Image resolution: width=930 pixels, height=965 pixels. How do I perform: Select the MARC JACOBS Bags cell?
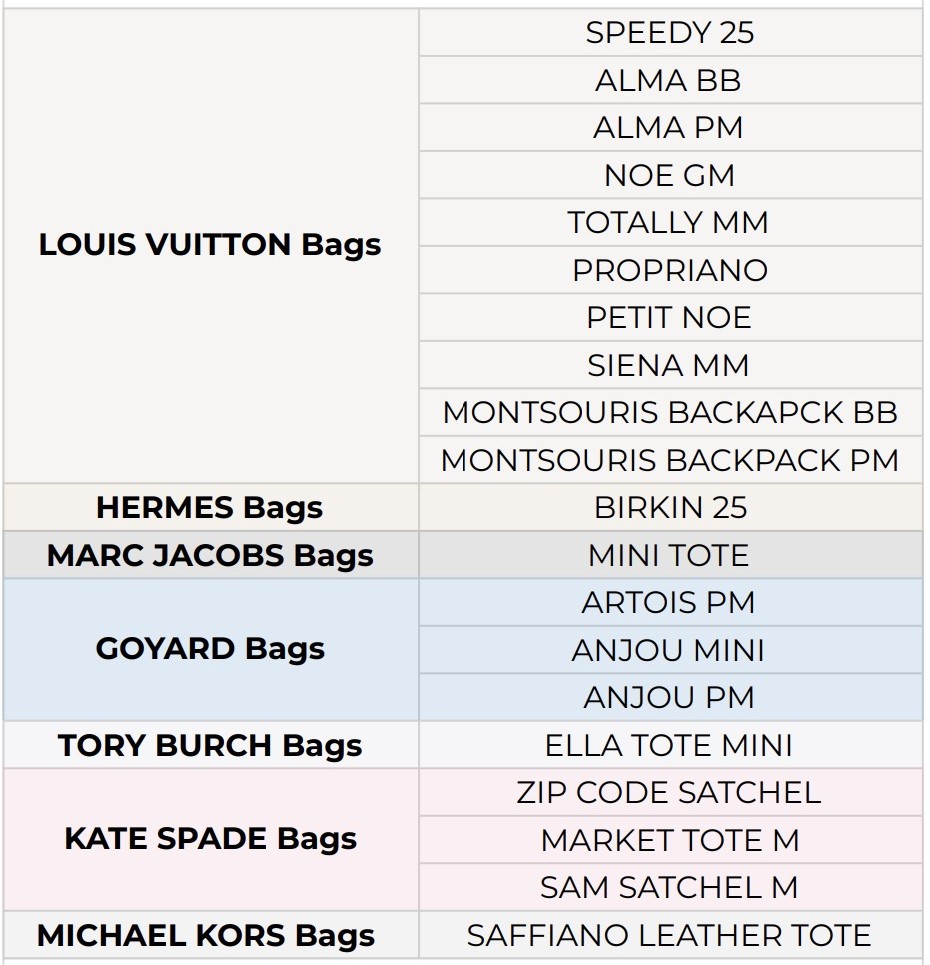click(x=210, y=555)
